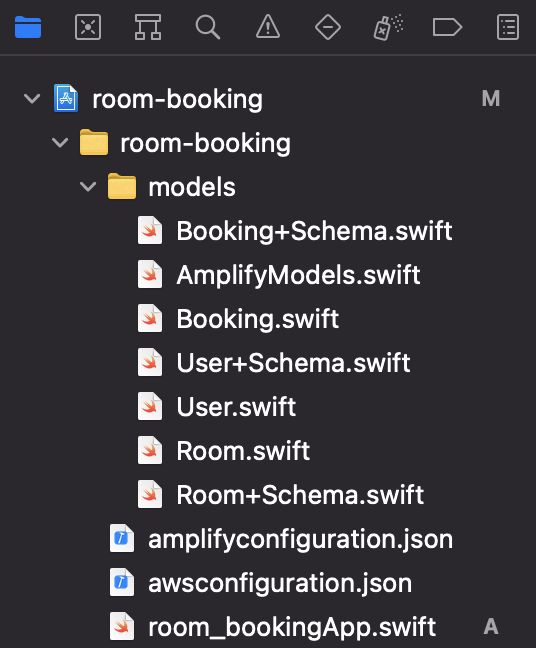Open the Project navigator folder icon

pyautogui.click(x=28, y=27)
